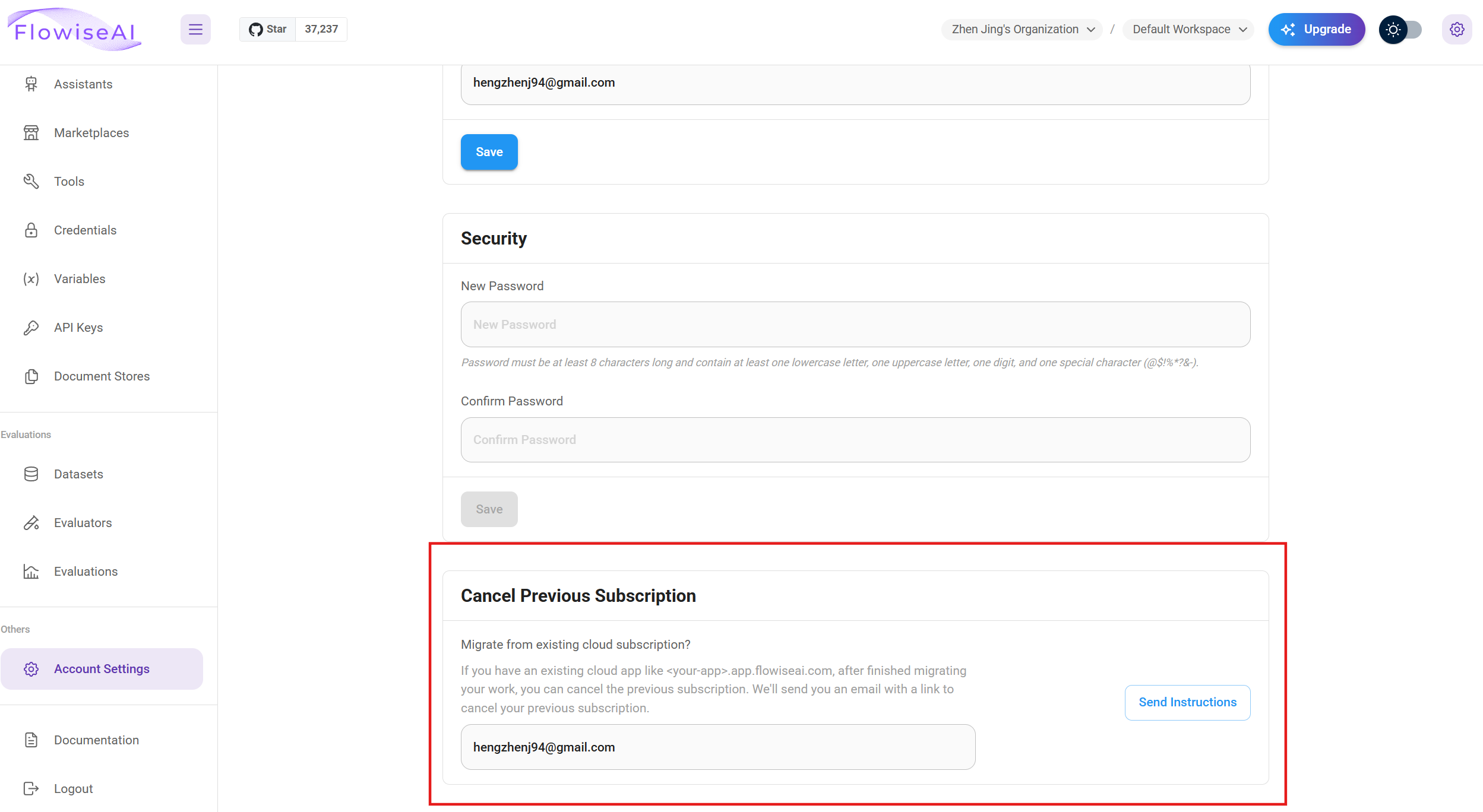Click the GitHub Star icon button
1483x812 pixels.
[268, 29]
